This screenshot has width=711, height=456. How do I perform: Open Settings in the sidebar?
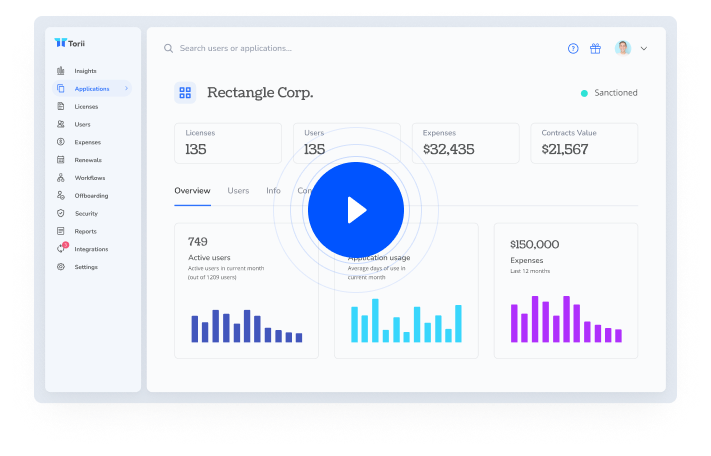(x=86, y=267)
